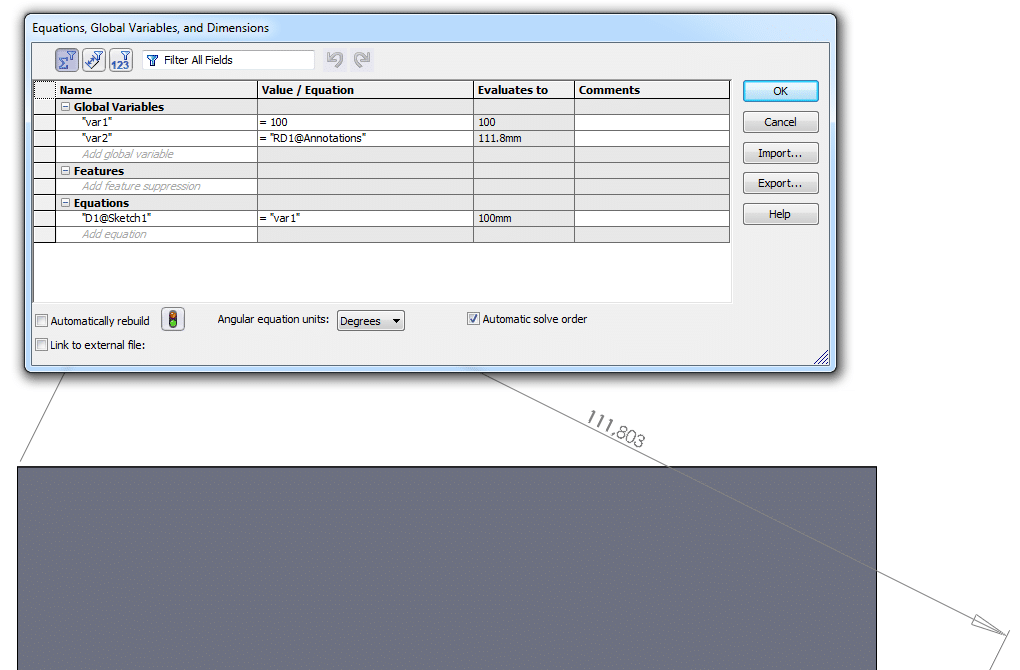Click the traffic light rebuild icon
1020x670 pixels.
pos(173,320)
